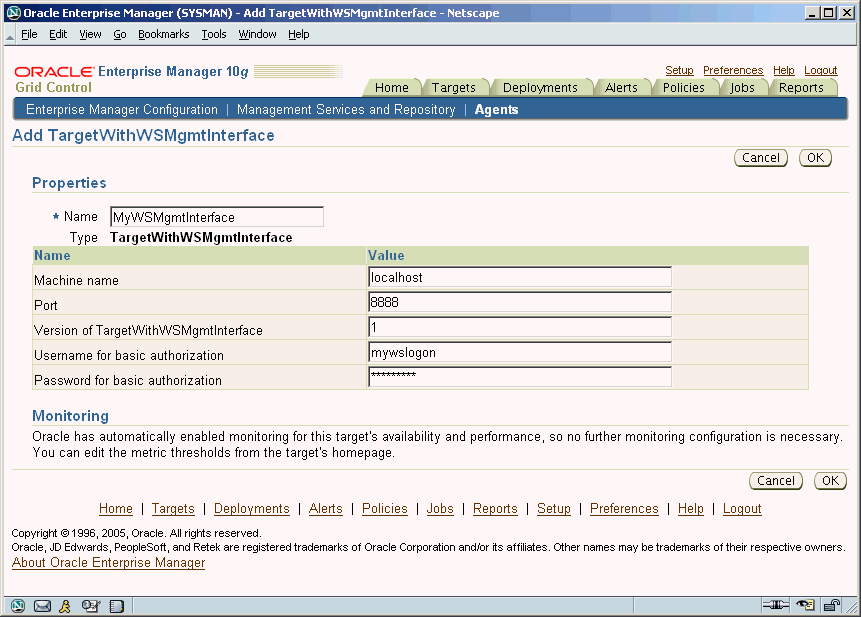Screen dimensions: 861x617
Task: Click the Name column header in properties table
Action: [52, 256]
